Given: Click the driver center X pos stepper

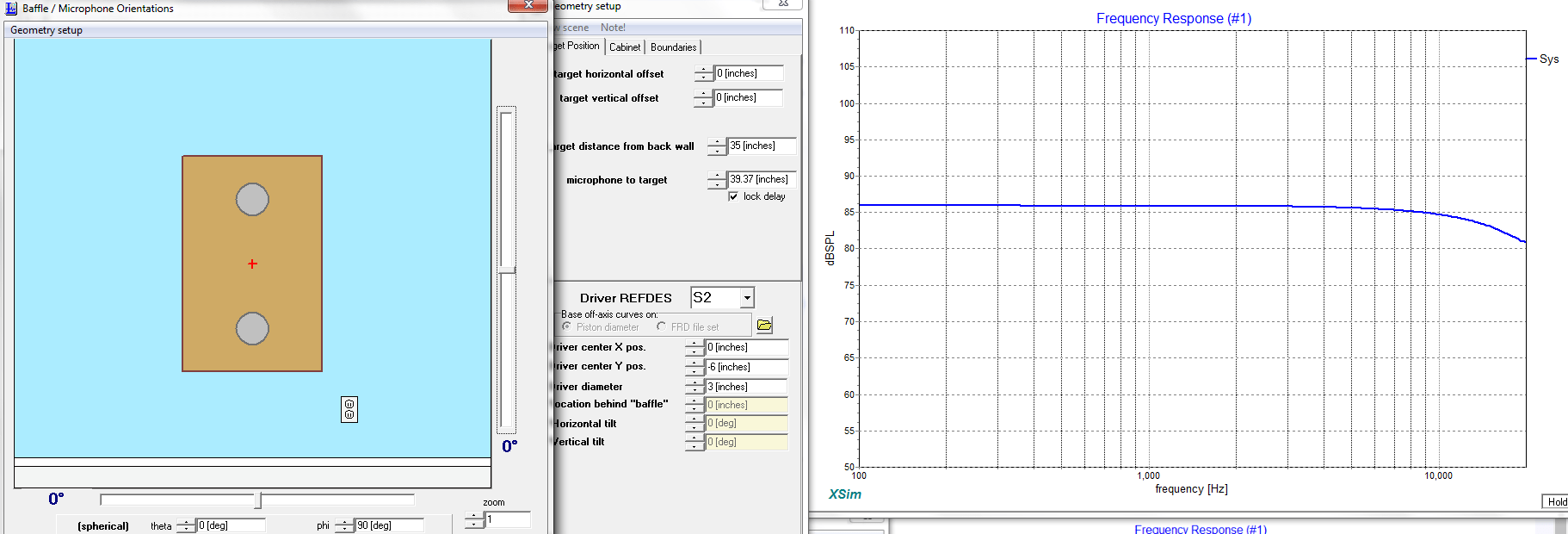Looking at the screenshot, I should 694,347.
